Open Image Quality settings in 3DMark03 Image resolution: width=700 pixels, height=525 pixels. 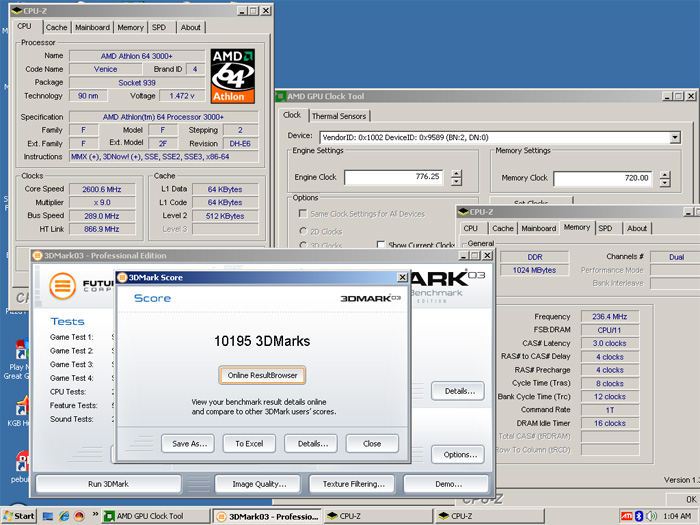pos(259,484)
